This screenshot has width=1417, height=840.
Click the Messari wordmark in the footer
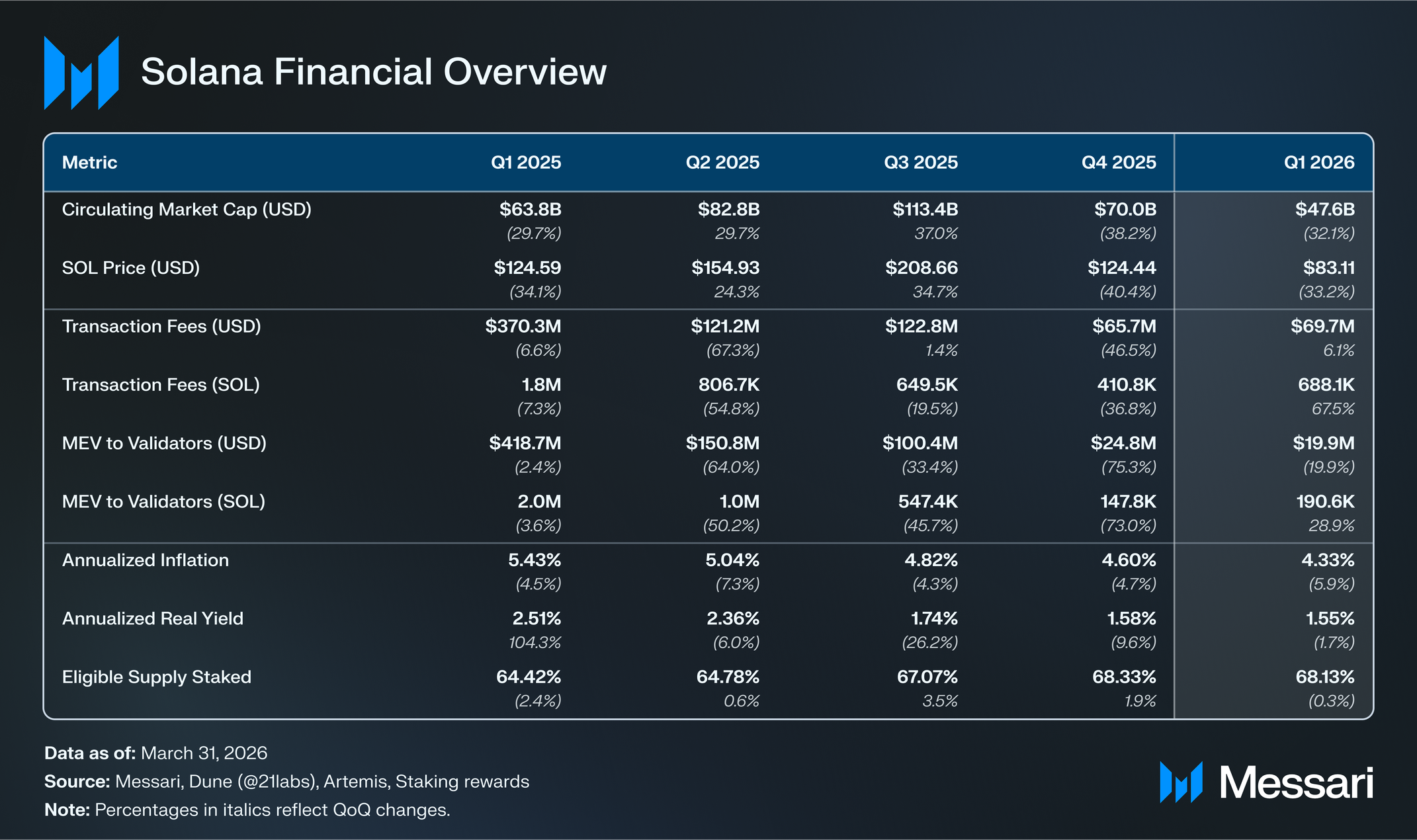[1297, 783]
